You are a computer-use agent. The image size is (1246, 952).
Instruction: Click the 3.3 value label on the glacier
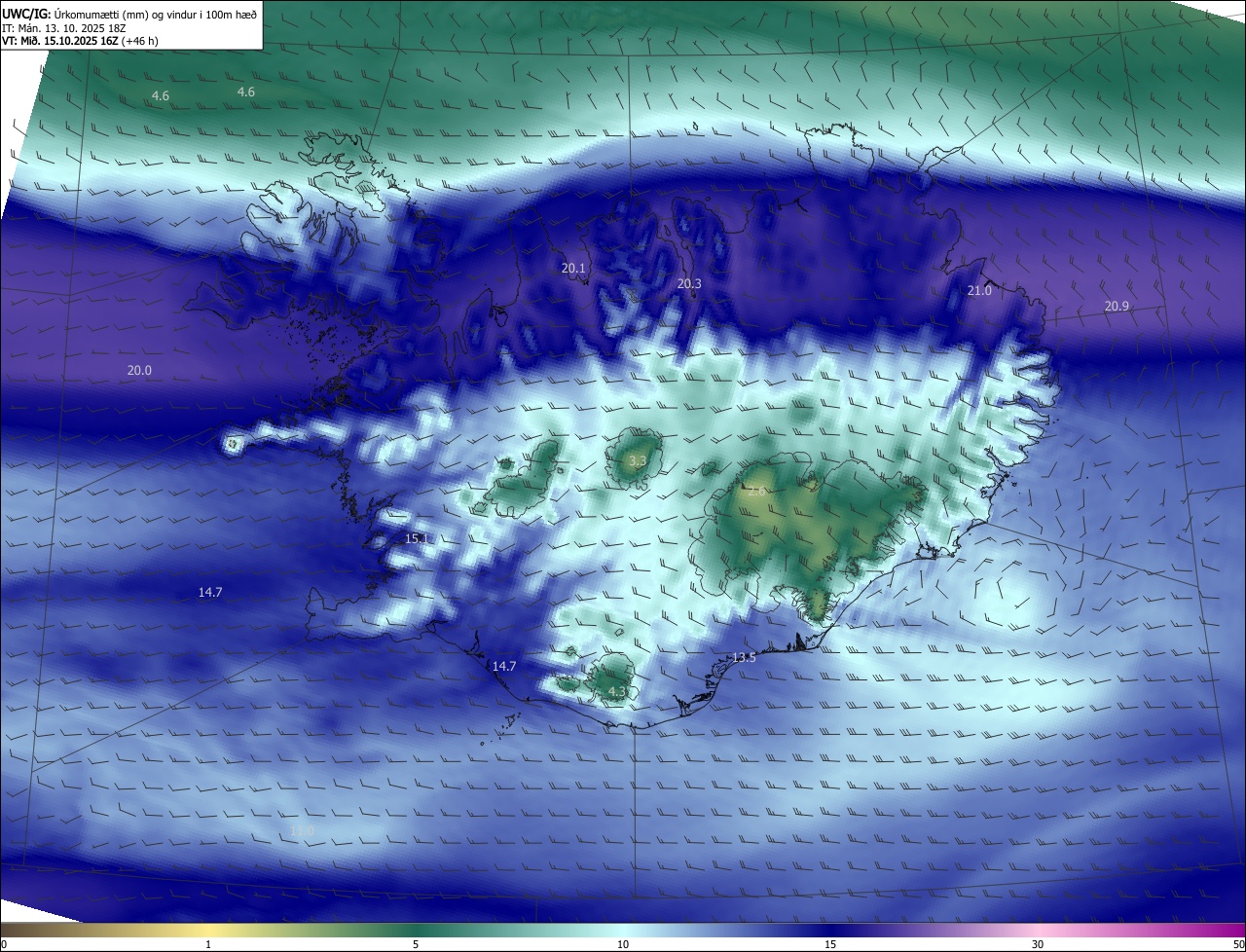(638, 460)
